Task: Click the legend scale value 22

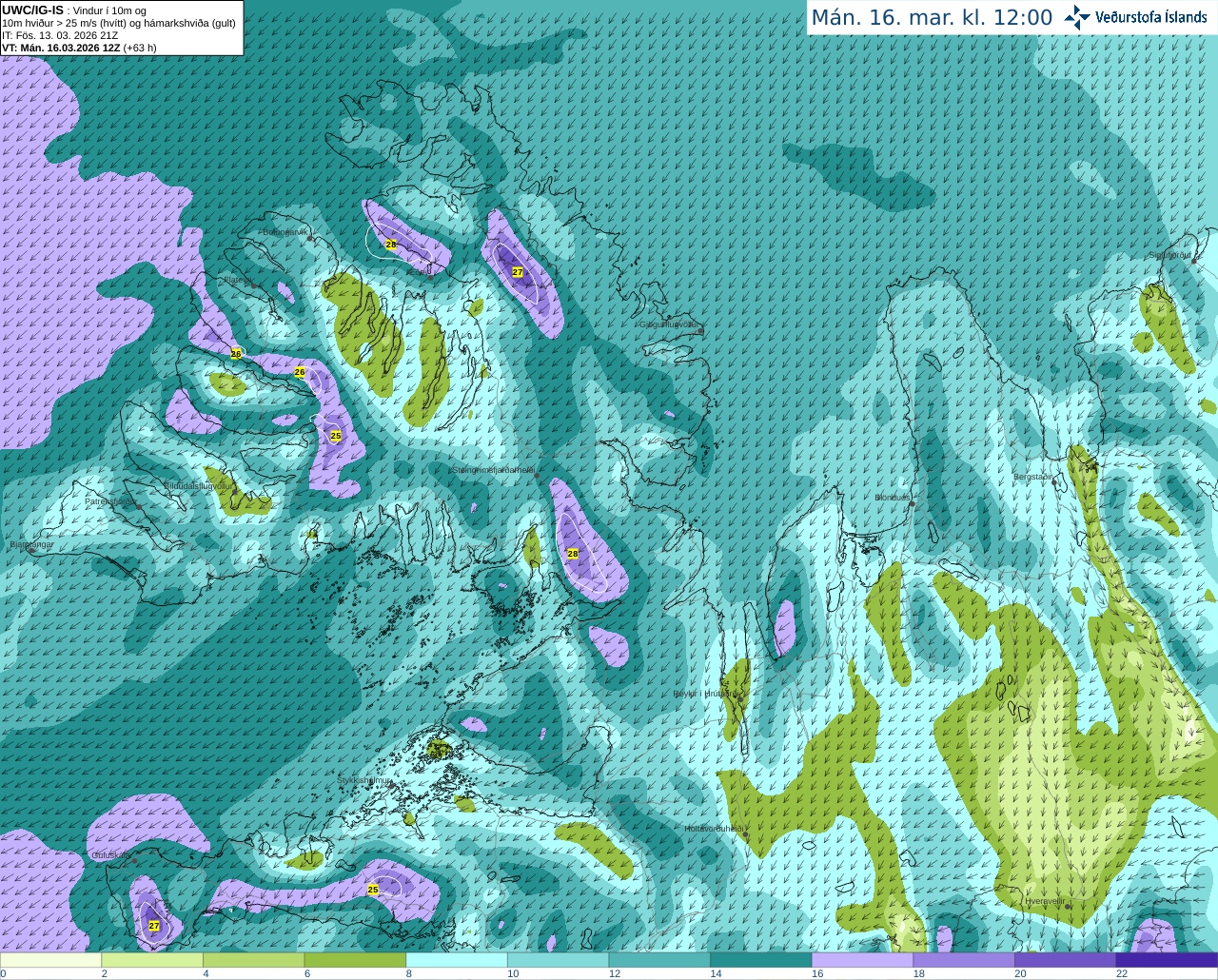Action: pyautogui.click(x=1122, y=973)
